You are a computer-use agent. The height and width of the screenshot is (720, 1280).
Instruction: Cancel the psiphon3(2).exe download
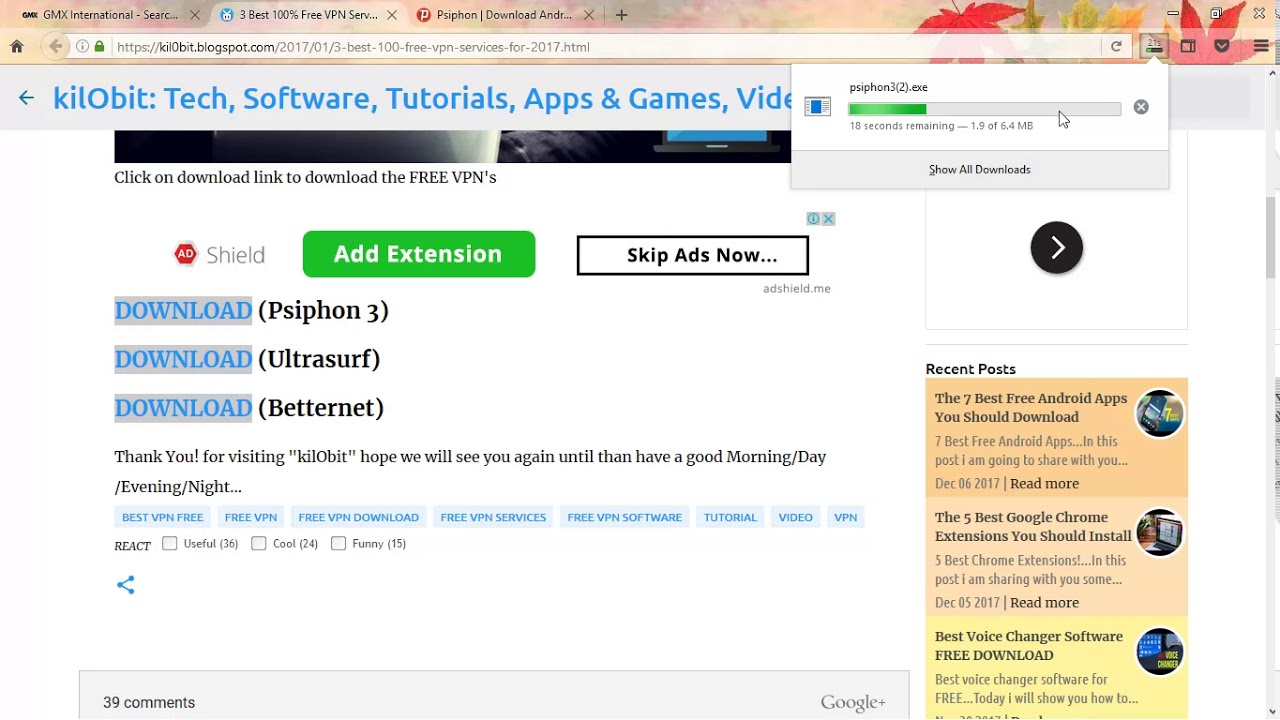click(1141, 107)
